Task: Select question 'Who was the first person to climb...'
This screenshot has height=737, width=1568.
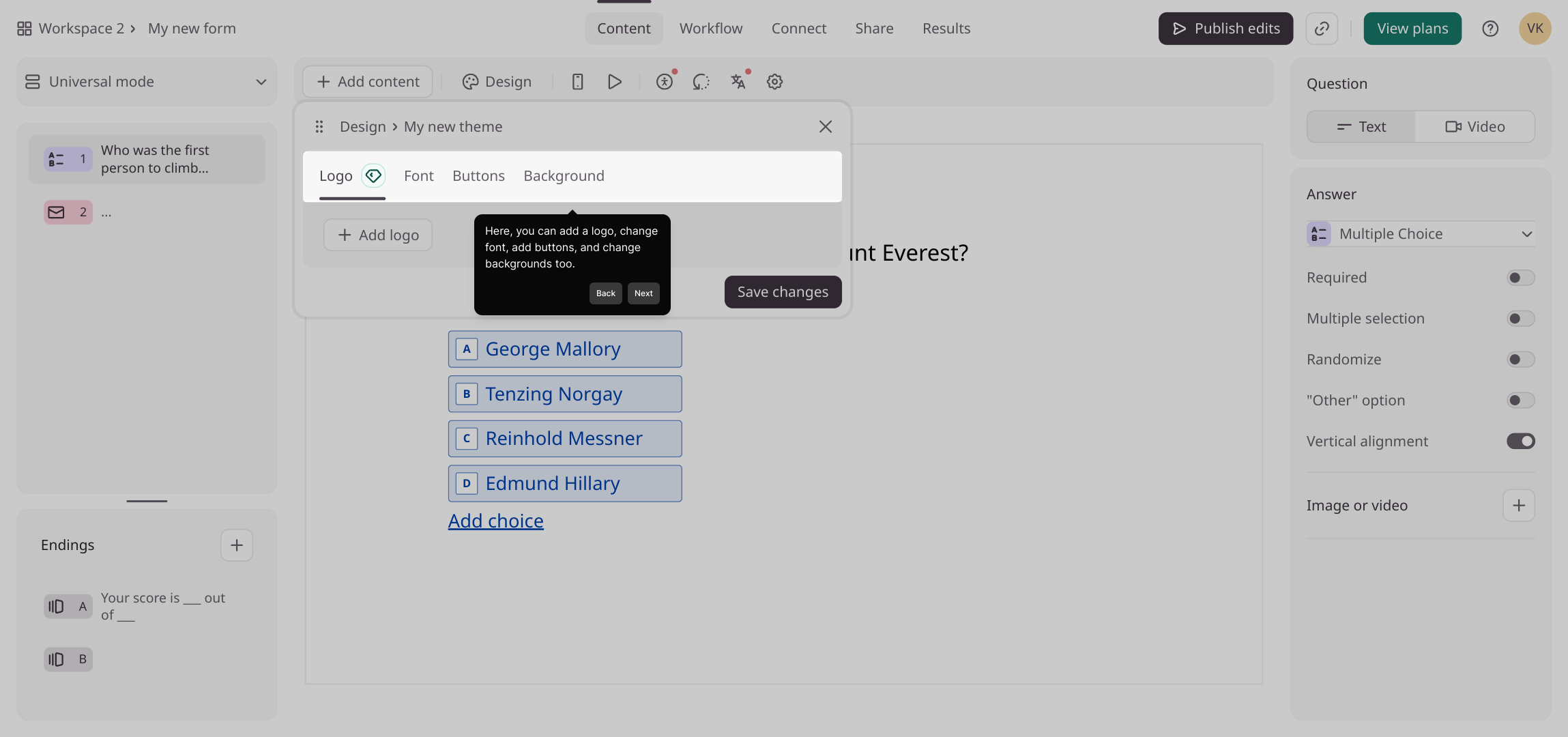Action: point(147,159)
